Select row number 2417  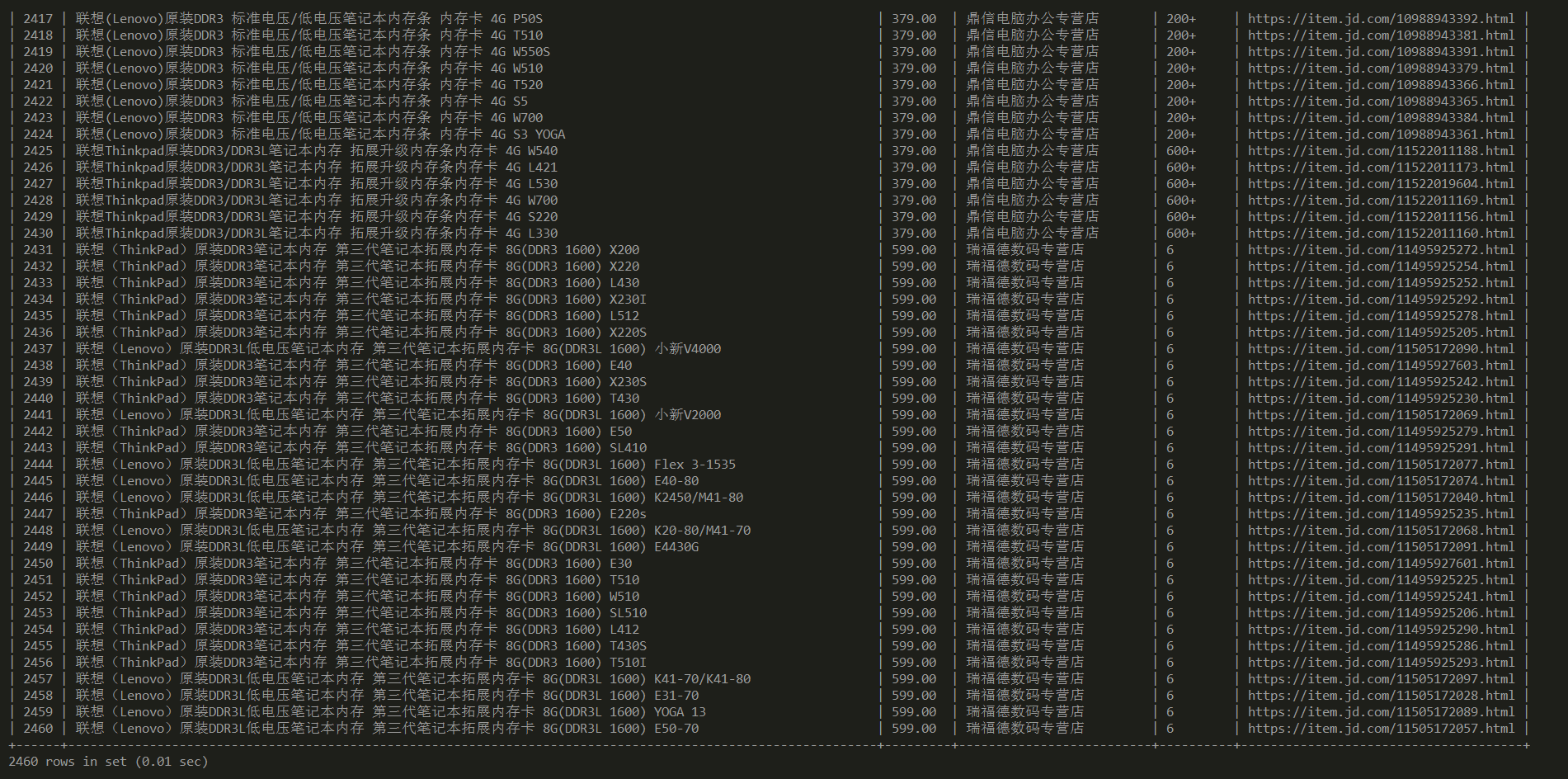[38, 18]
